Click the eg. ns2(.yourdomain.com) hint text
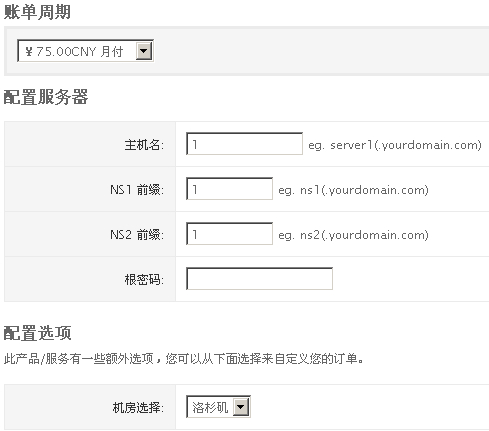Screen dimensions: 489x431 [353, 235]
